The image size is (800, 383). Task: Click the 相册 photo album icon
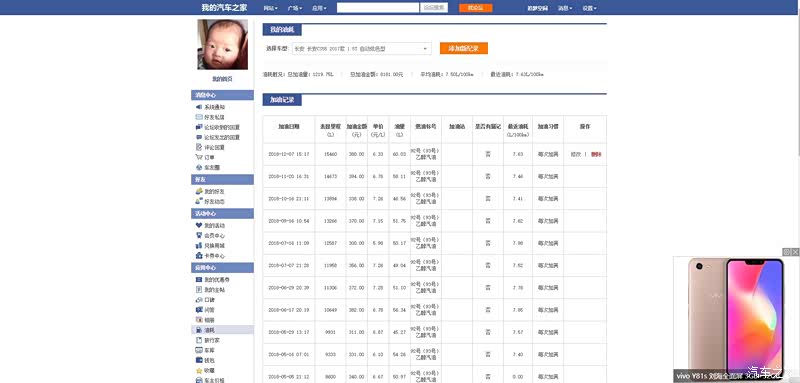pos(199,320)
